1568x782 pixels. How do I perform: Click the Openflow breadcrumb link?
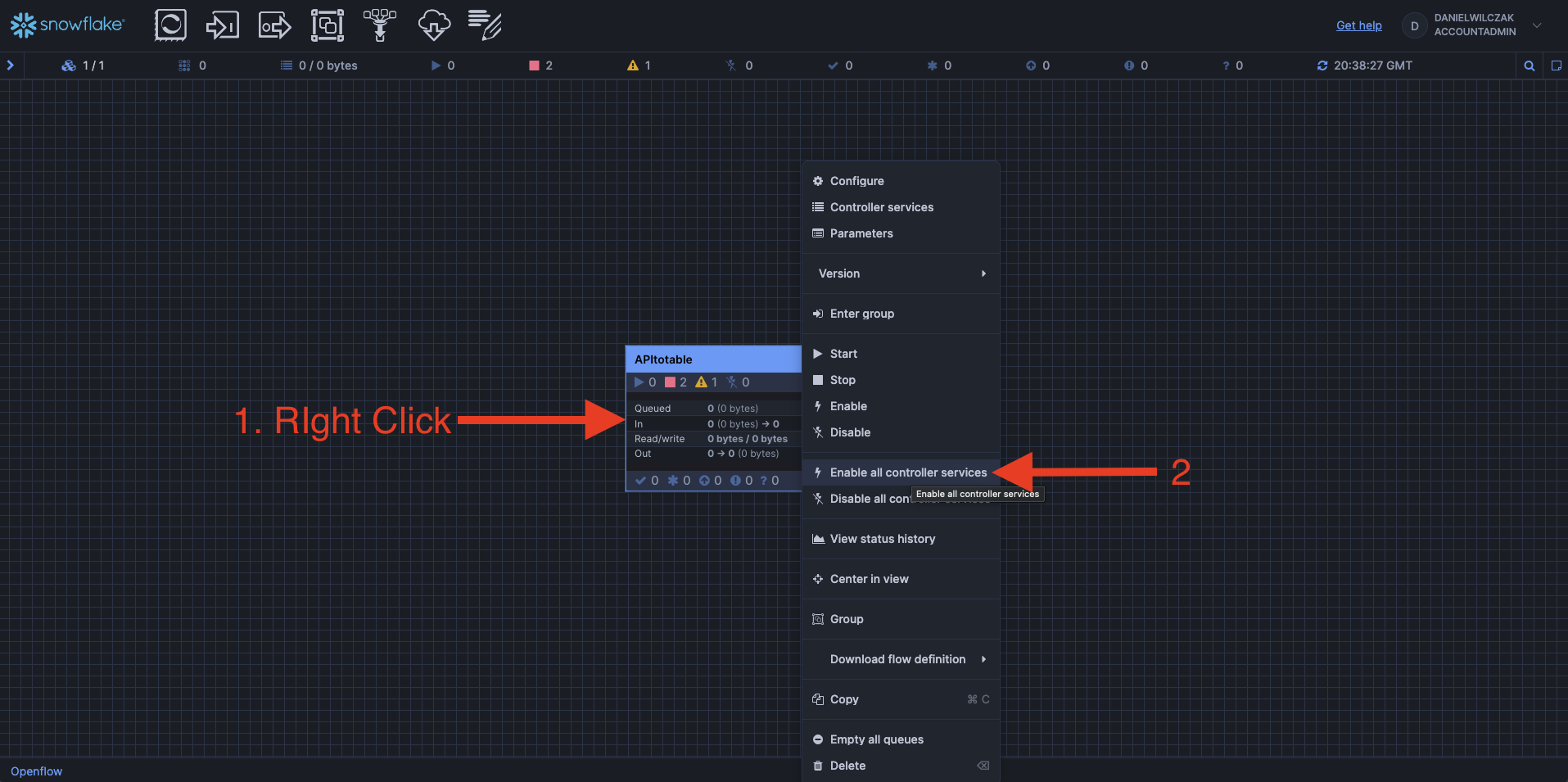(x=36, y=771)
